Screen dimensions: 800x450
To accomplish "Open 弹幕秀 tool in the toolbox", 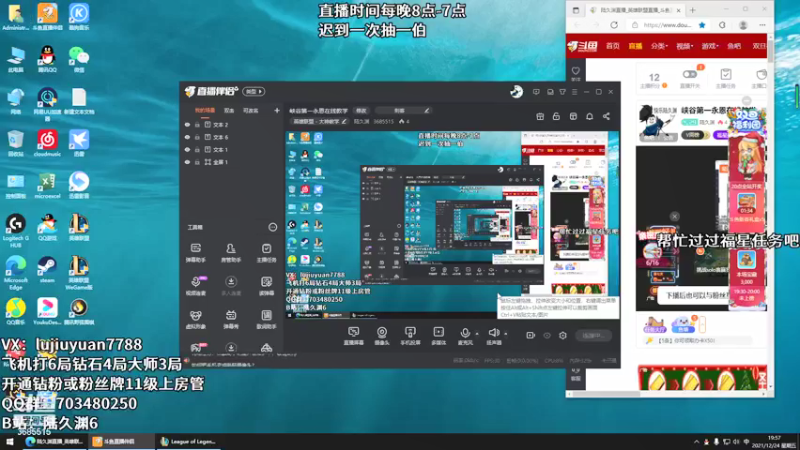I will pyautogui.click(x=231, y=319).
